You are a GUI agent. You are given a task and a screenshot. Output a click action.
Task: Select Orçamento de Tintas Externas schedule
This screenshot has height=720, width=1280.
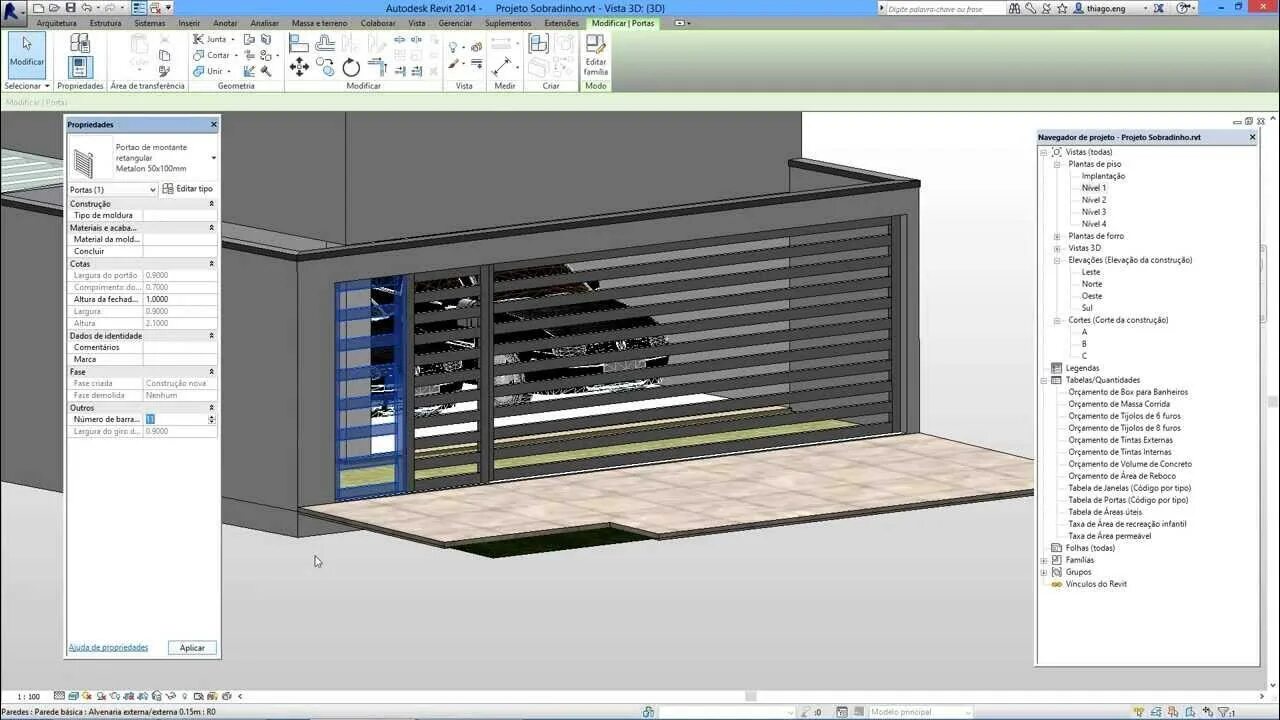[1120, 440]
